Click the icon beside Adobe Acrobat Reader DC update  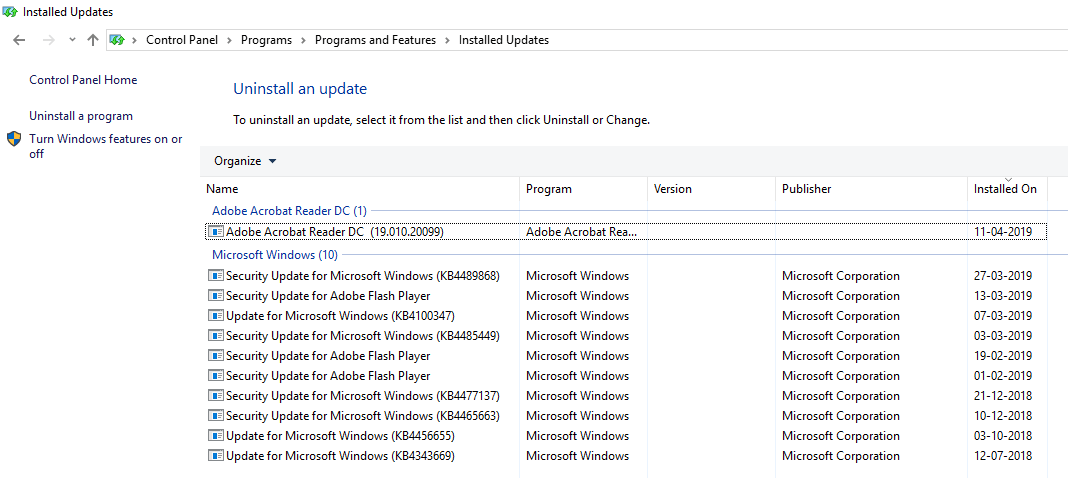pos(216,232)
